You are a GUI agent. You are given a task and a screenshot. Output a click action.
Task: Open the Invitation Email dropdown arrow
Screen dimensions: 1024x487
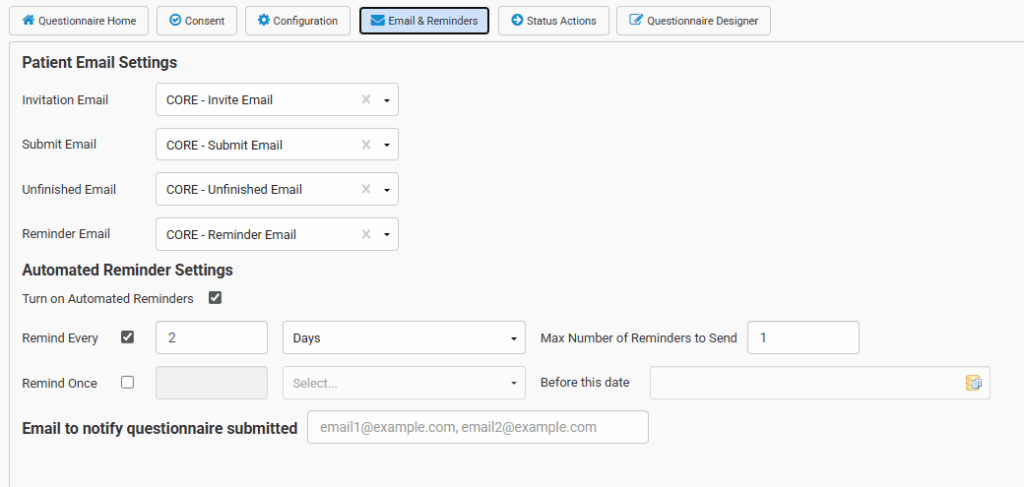coord(387,100)
